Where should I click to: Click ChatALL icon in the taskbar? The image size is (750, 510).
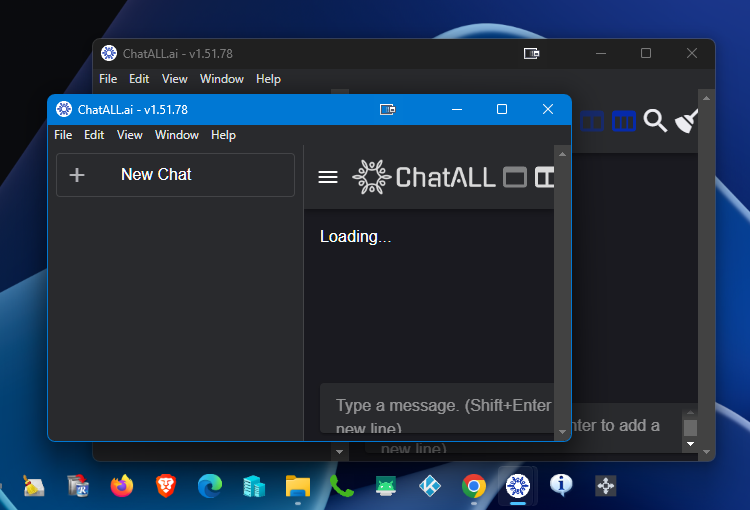pyautogui.click(x=518, y=486)
